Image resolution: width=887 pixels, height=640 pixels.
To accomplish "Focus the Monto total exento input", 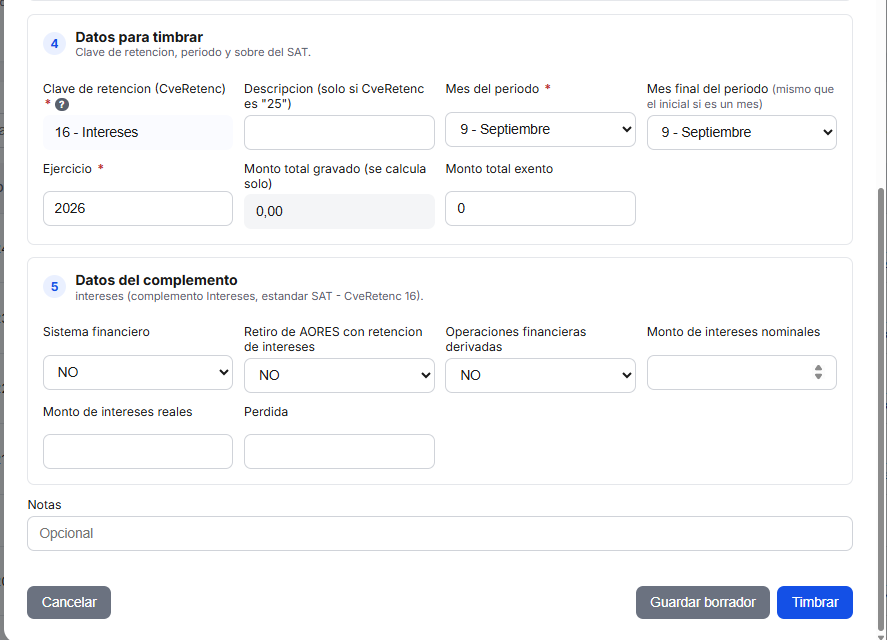I will click(x=540, y=208).
